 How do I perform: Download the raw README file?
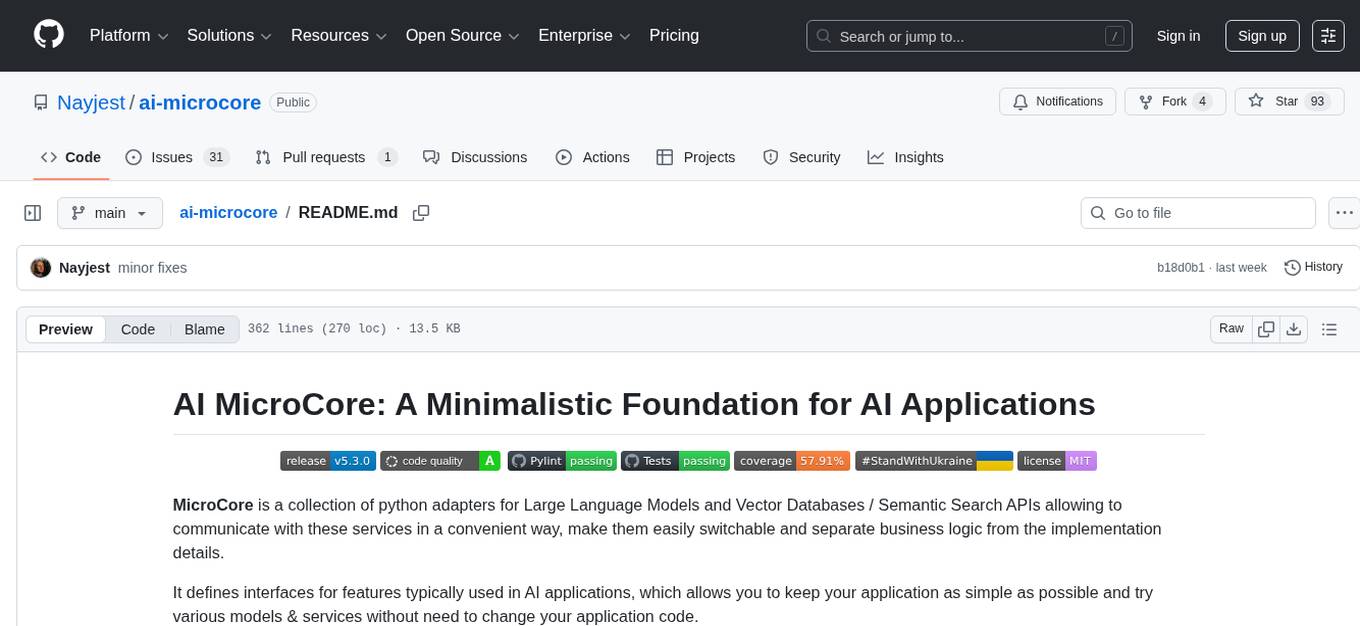click(x=1294, y=328)
